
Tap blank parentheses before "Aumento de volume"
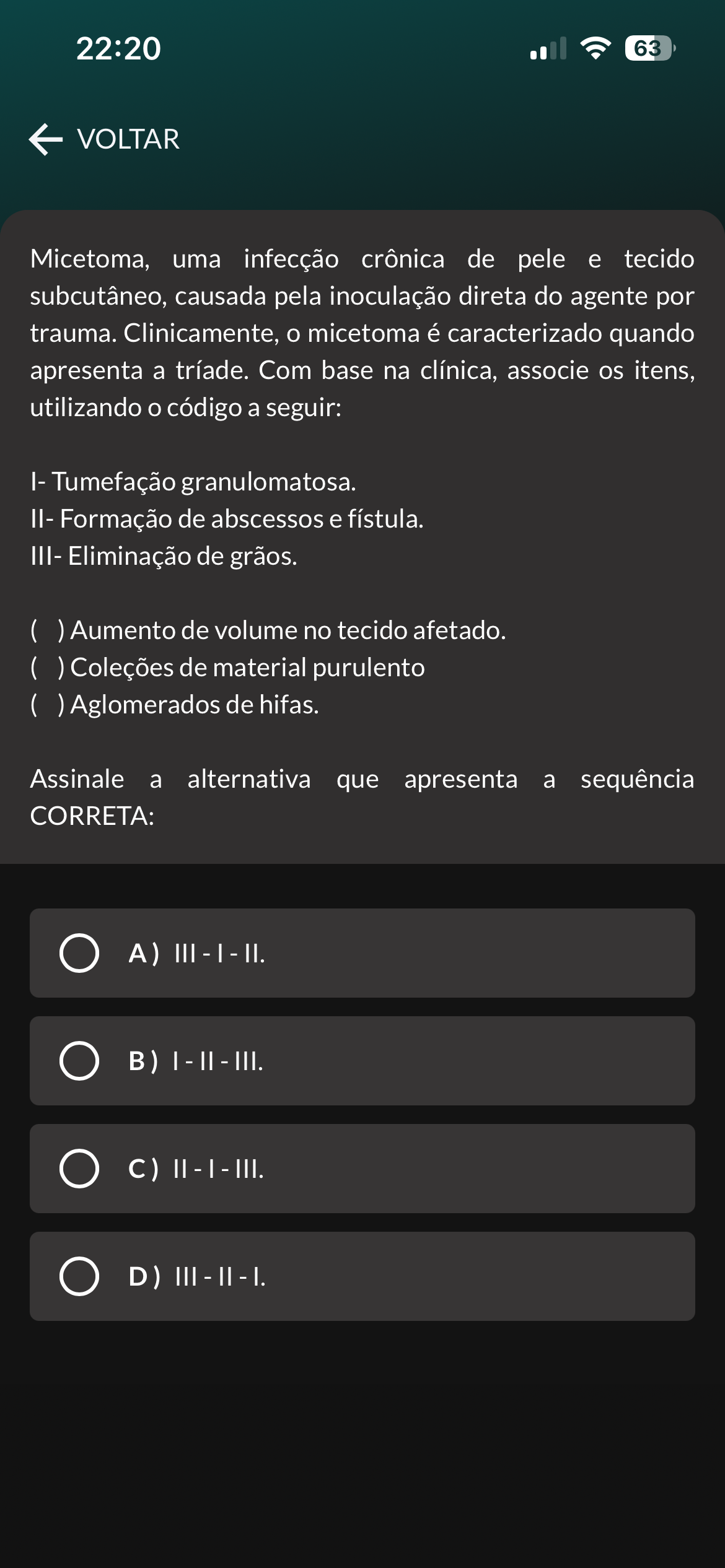click(47, 630)
